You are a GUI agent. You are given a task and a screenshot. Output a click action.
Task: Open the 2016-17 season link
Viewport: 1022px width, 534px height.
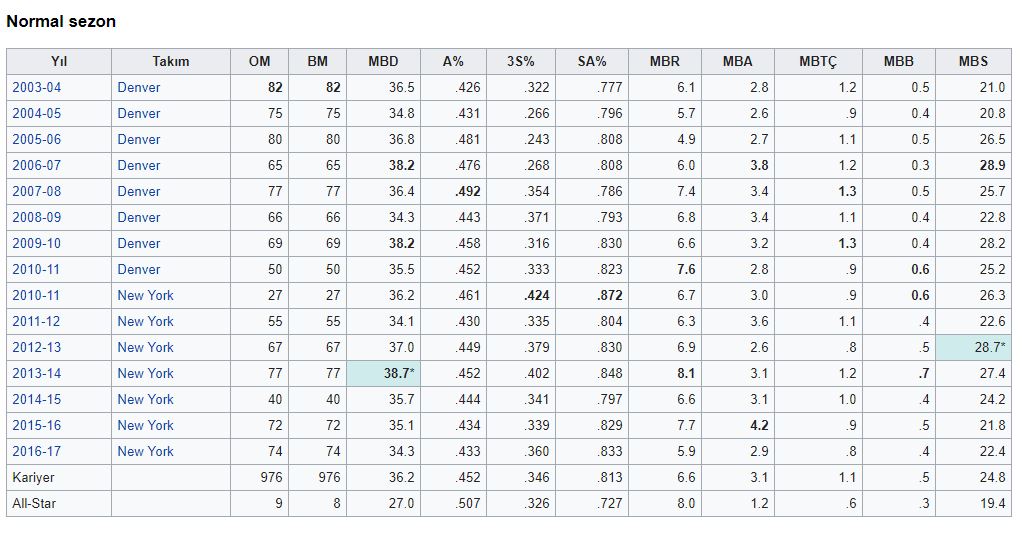pyautogui.click(x=36, y=452)
